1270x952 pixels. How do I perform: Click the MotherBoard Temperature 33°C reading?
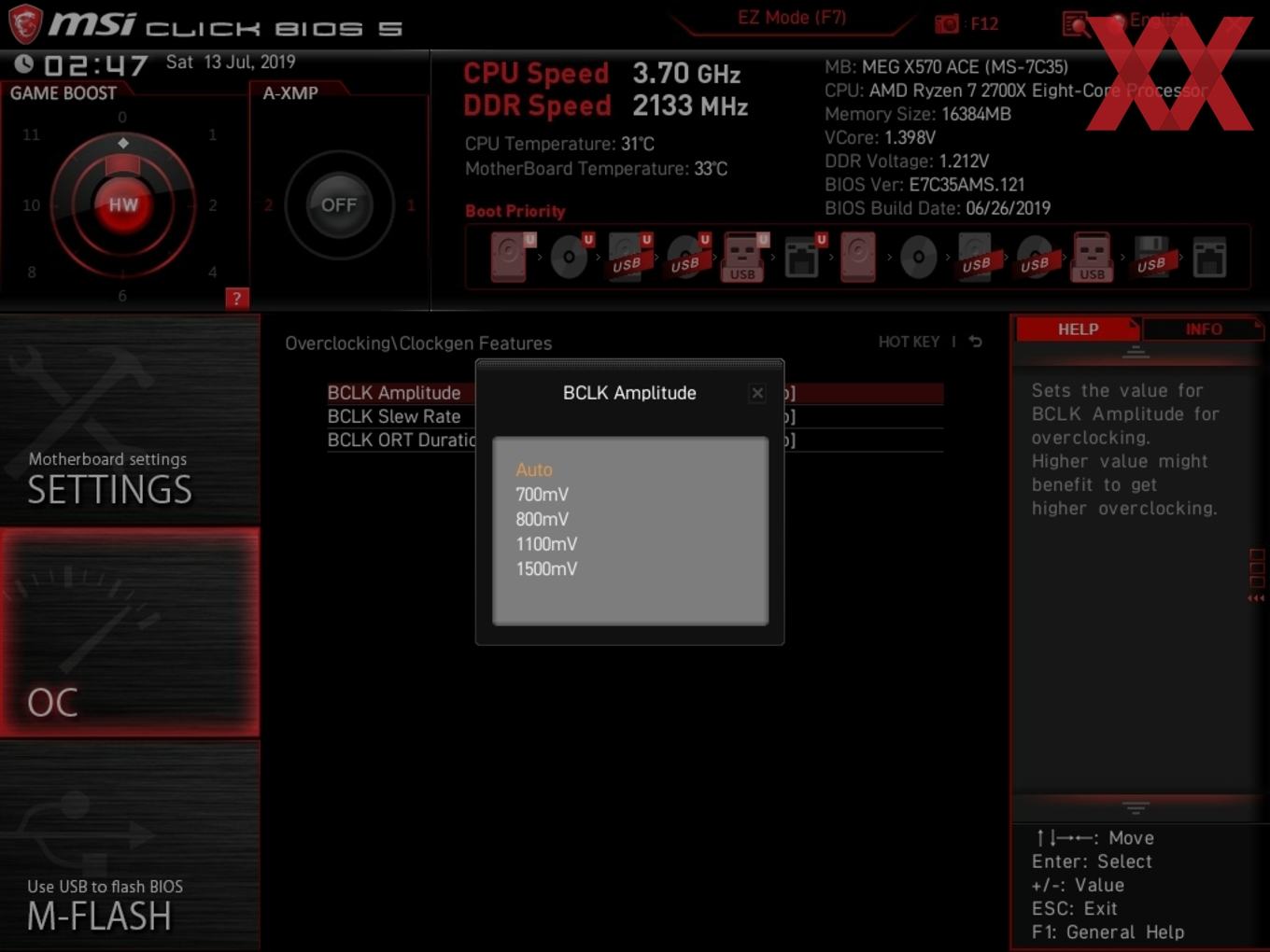[x=596, y=169]
